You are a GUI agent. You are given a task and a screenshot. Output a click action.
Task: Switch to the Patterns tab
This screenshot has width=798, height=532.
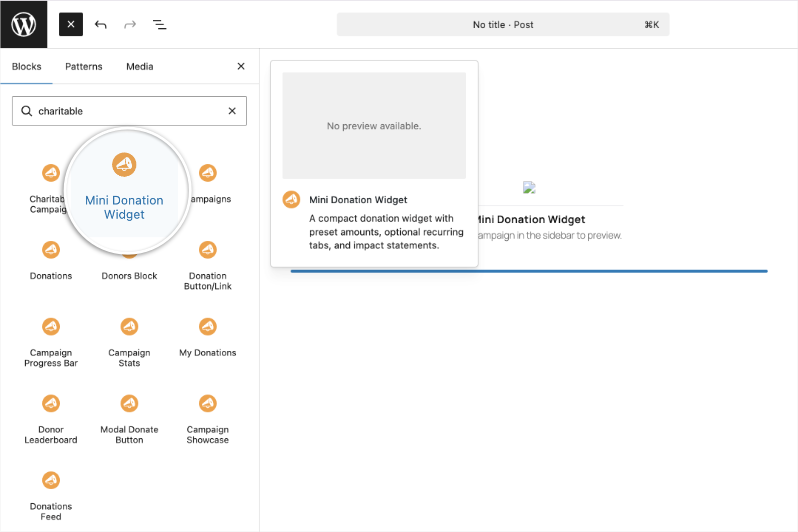84,67
